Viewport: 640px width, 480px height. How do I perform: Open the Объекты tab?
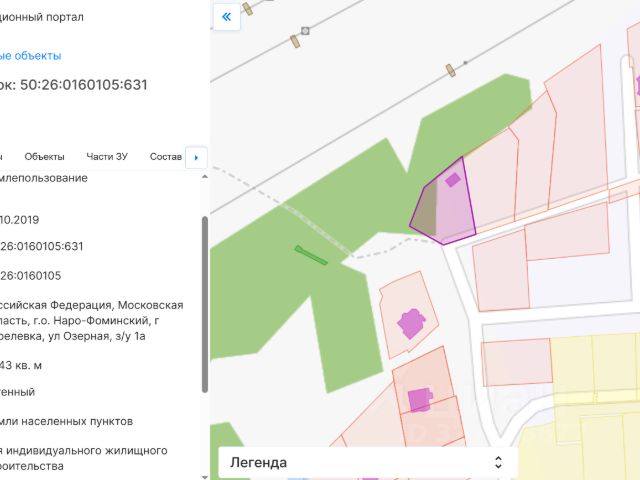[x=44, y=157]
